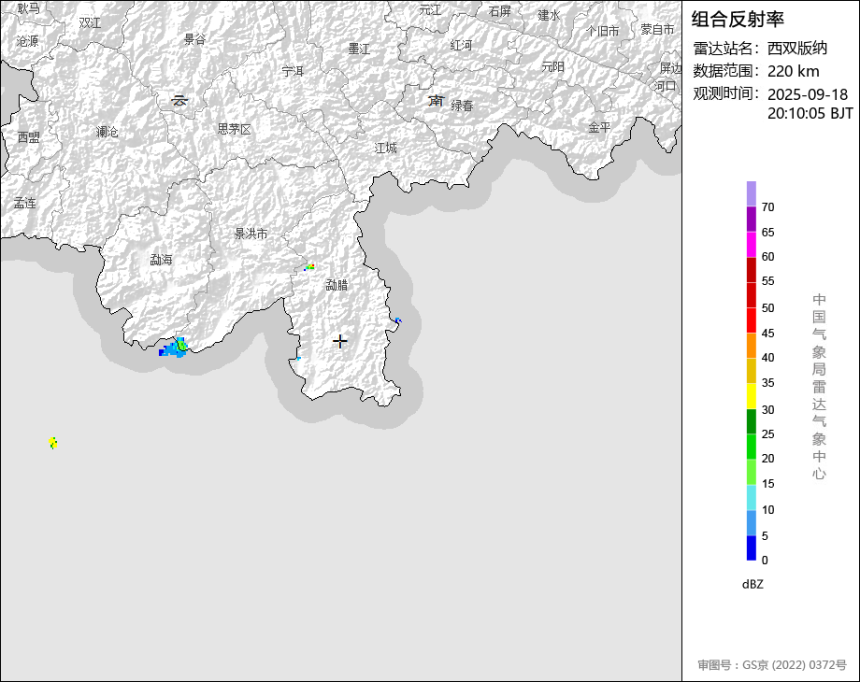
Task: Click the 宁洱 label
Action: (293, 71)
